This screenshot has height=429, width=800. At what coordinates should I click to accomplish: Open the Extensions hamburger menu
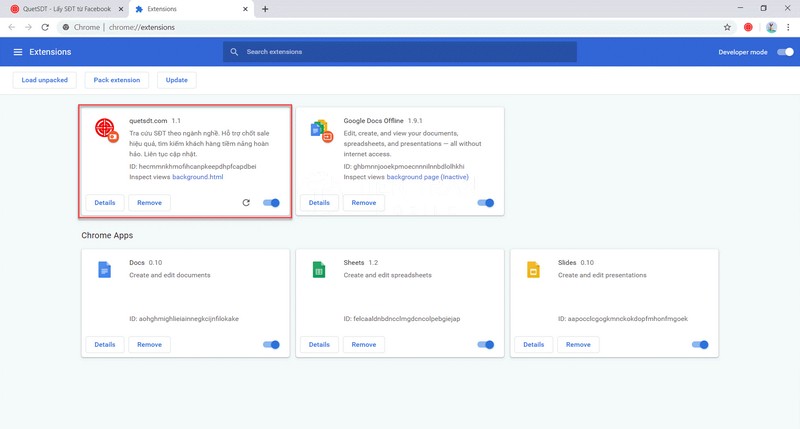18,52
